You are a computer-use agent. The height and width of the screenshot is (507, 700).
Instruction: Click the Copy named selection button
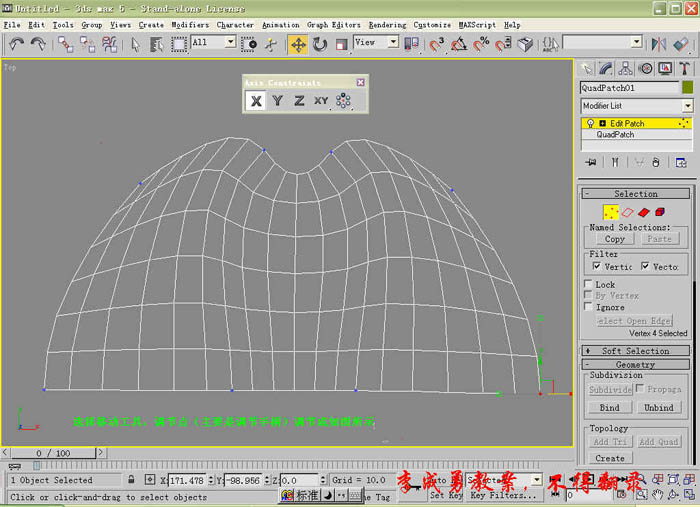tap(614, 239)
